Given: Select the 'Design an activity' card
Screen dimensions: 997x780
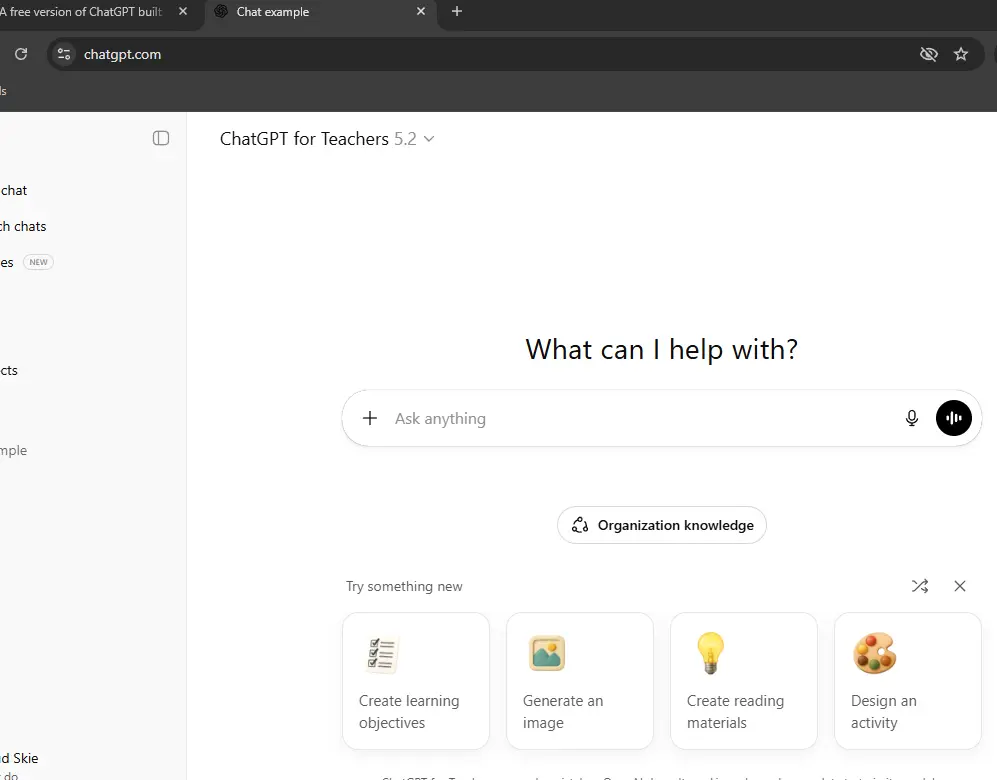Looking at the screenshot, I should 908,681.
